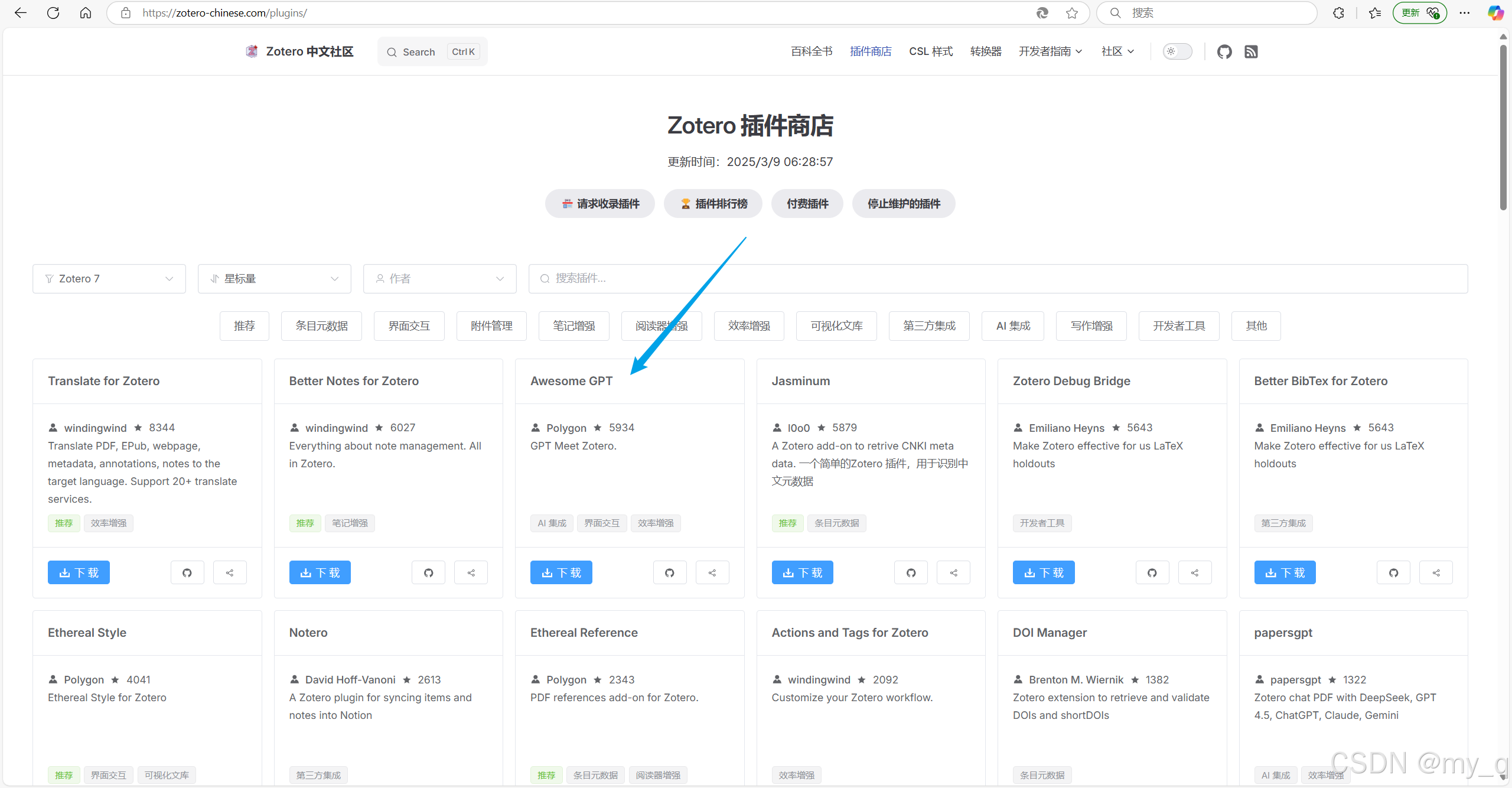Open GitHub page for Jasminum
This screenshot has width=1512, height=788.
pos(911,572)
